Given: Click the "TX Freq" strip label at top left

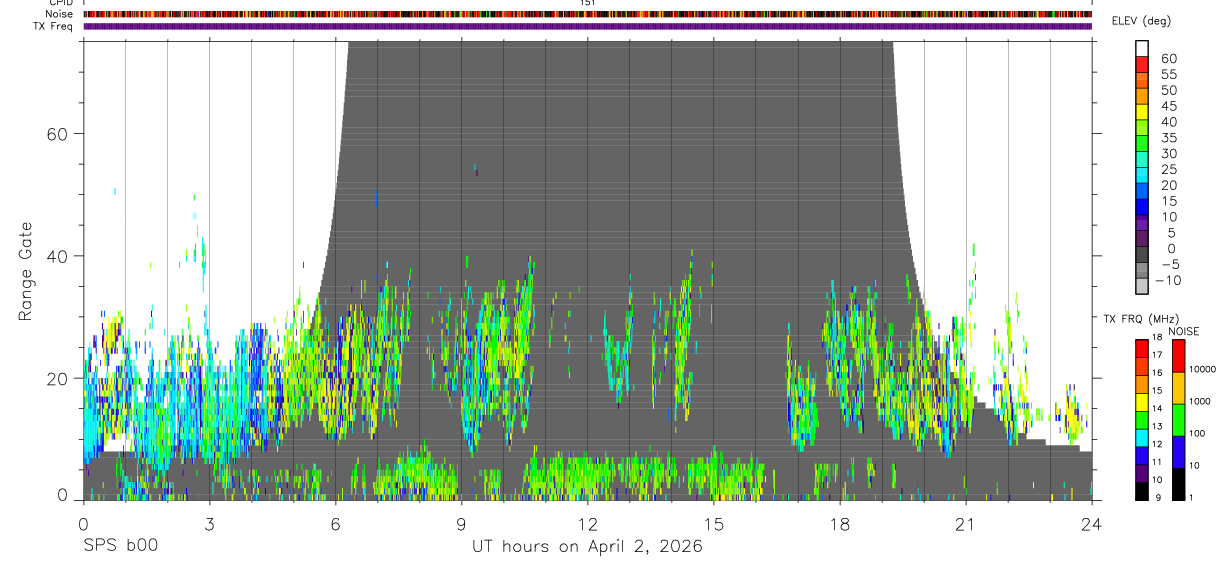Looking at the screenshot, I should point(53,26).
